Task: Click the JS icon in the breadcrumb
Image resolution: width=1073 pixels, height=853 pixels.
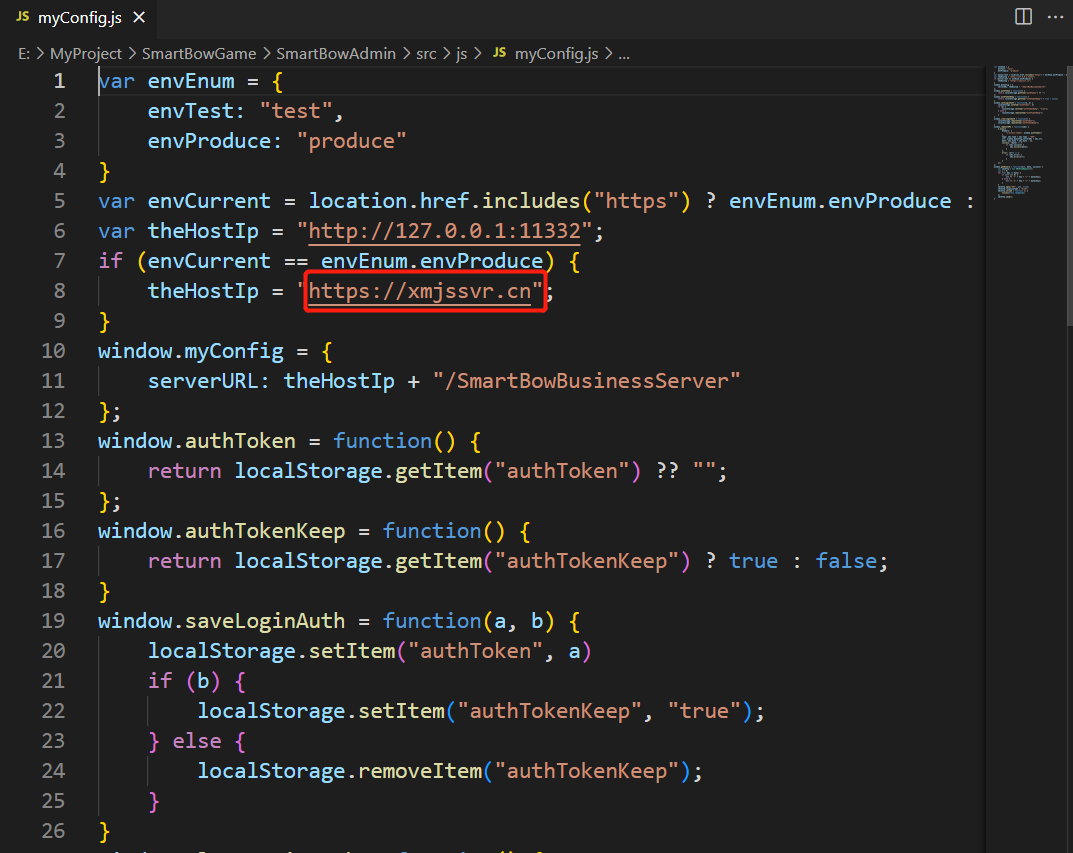Action: [x=500, y=54]
